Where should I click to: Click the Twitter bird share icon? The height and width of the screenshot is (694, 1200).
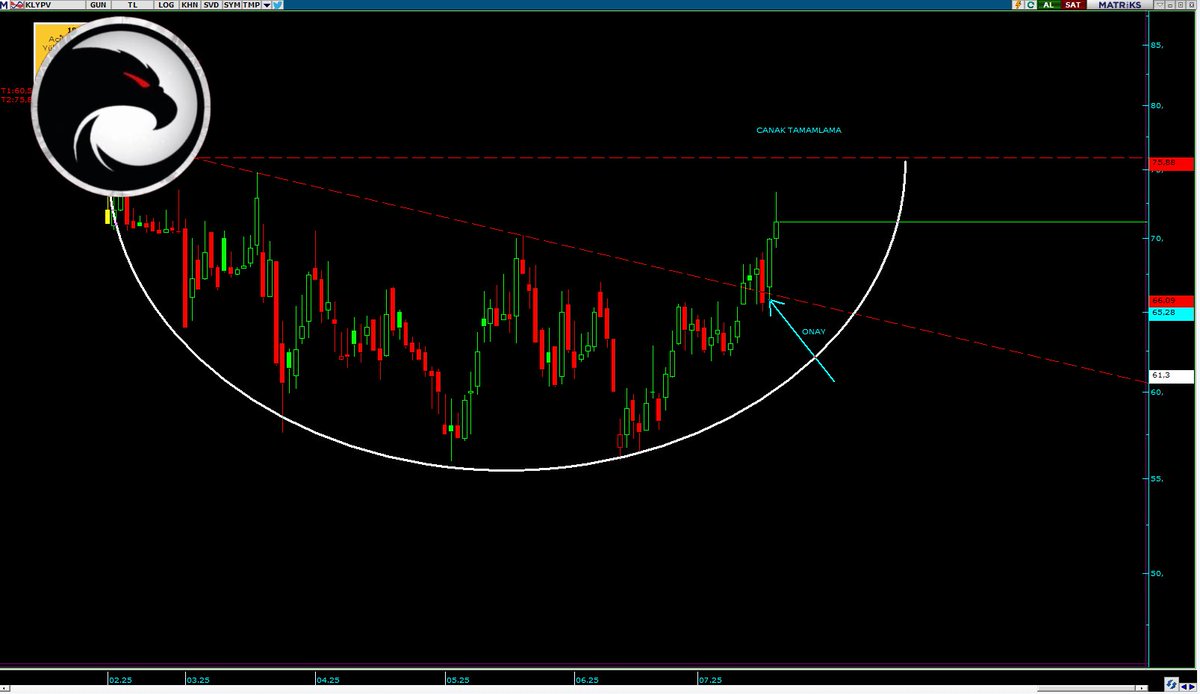[x=277, y=5]
